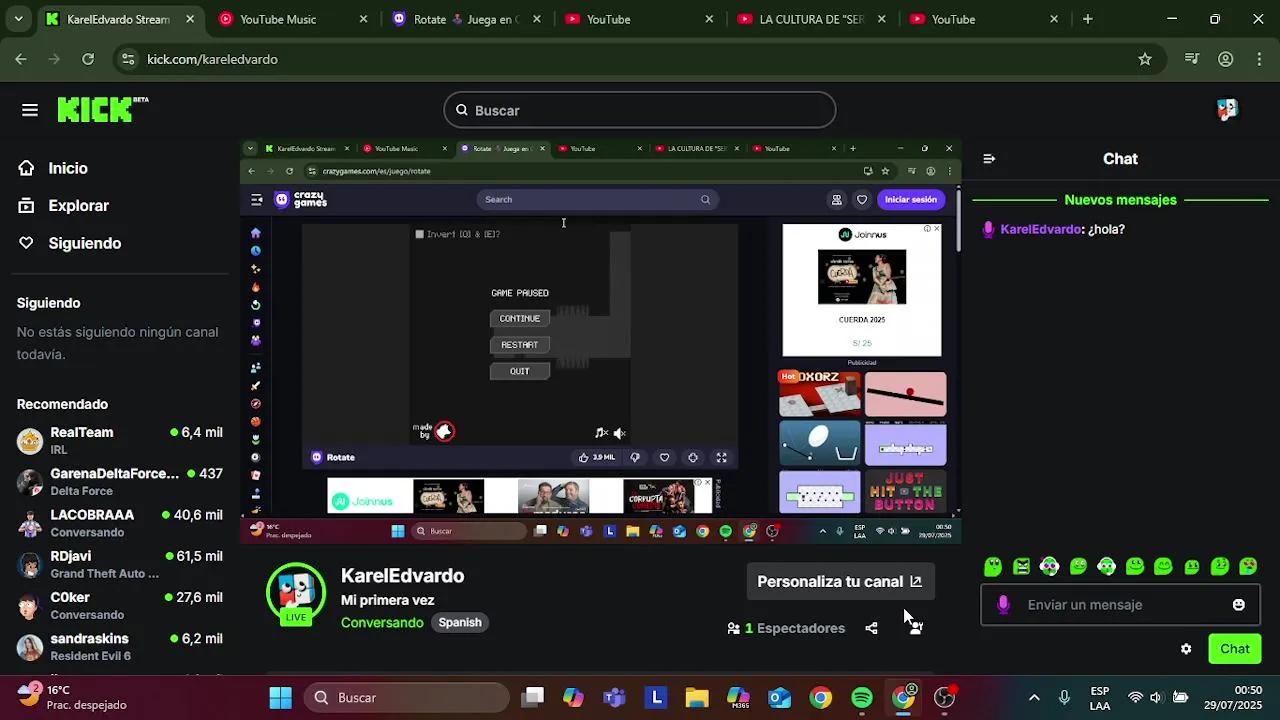Open Microsoft 365 from taskbar
The image size is (1280, 720).
(x=738, y=697)
